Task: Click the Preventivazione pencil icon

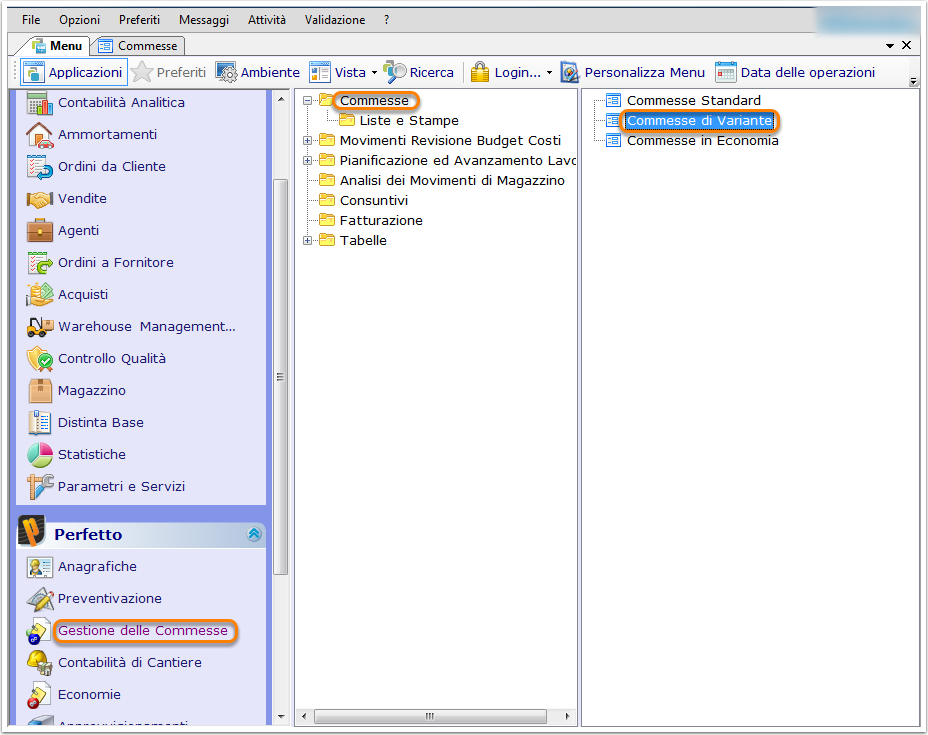Action: coord(40,599)
